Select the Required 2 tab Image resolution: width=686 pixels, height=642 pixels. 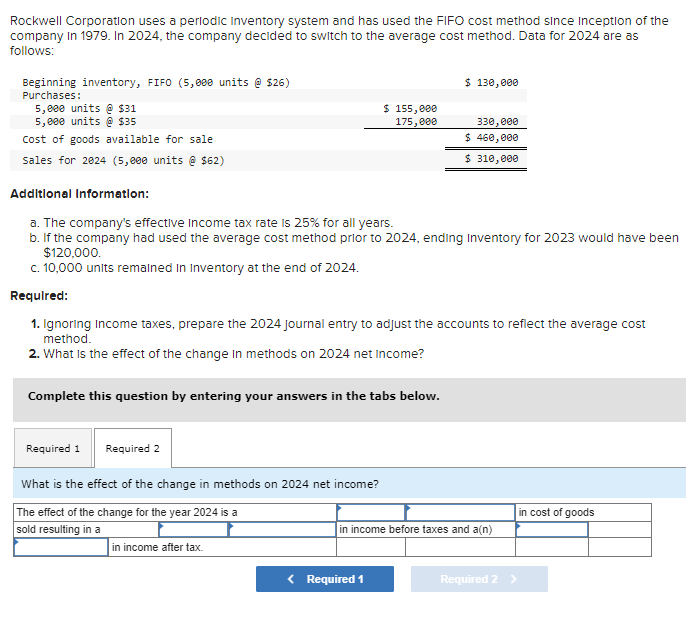133,448
